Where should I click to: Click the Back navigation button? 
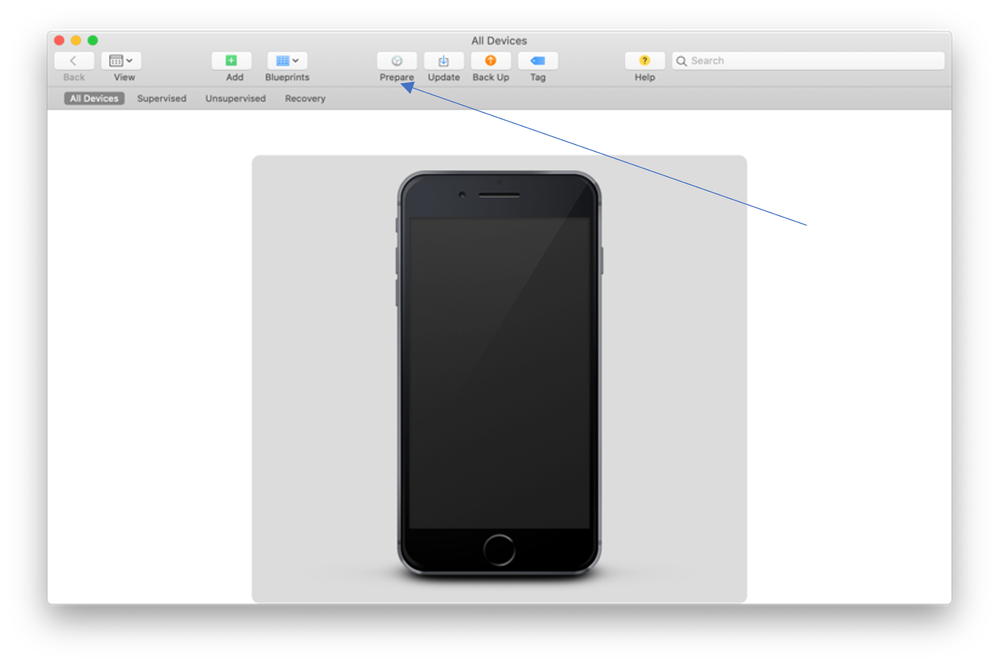point(73,60)
